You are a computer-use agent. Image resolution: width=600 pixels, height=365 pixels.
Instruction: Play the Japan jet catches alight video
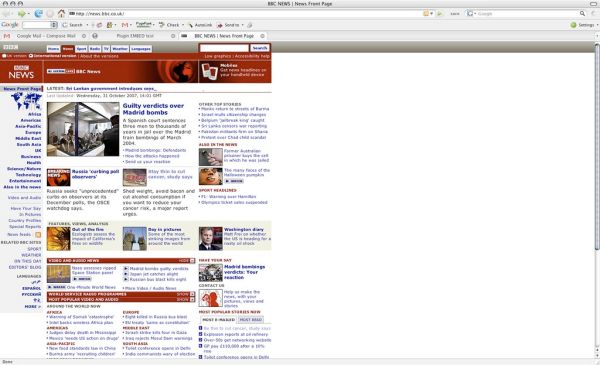click(x=126, y=274)
